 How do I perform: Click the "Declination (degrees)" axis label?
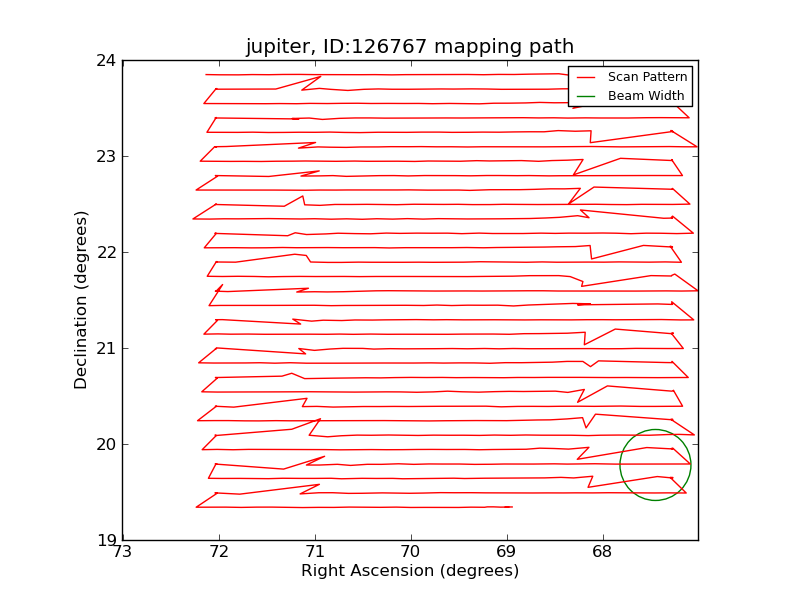(x=81, y=300)
